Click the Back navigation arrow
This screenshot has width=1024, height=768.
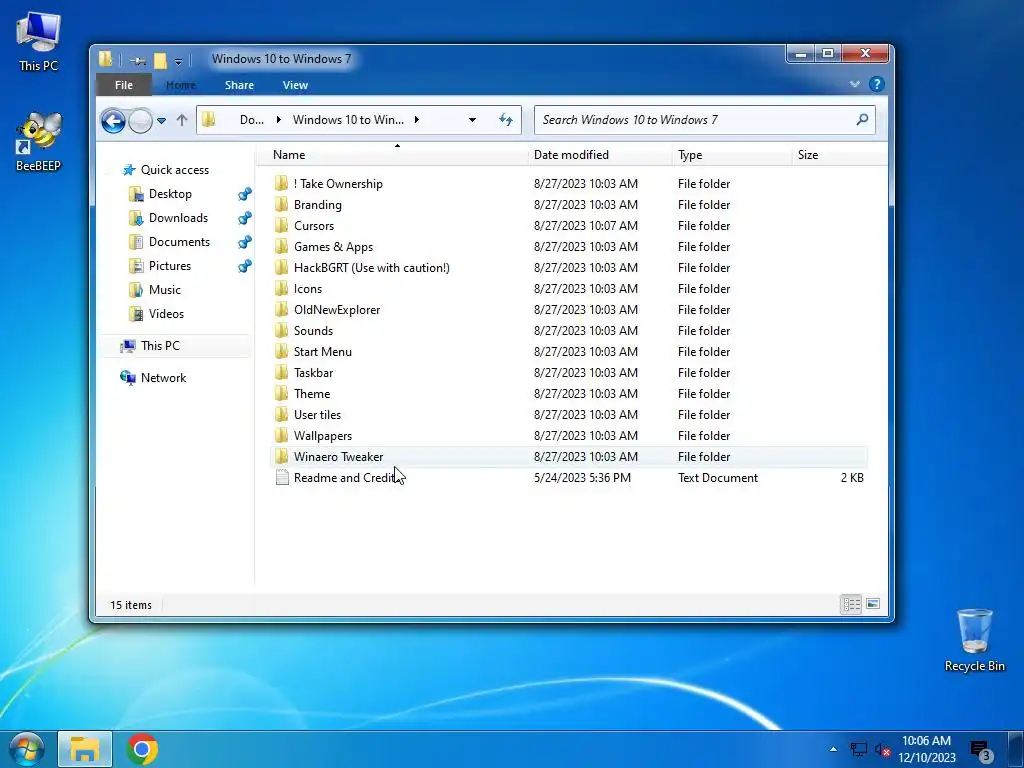[113, 120]
